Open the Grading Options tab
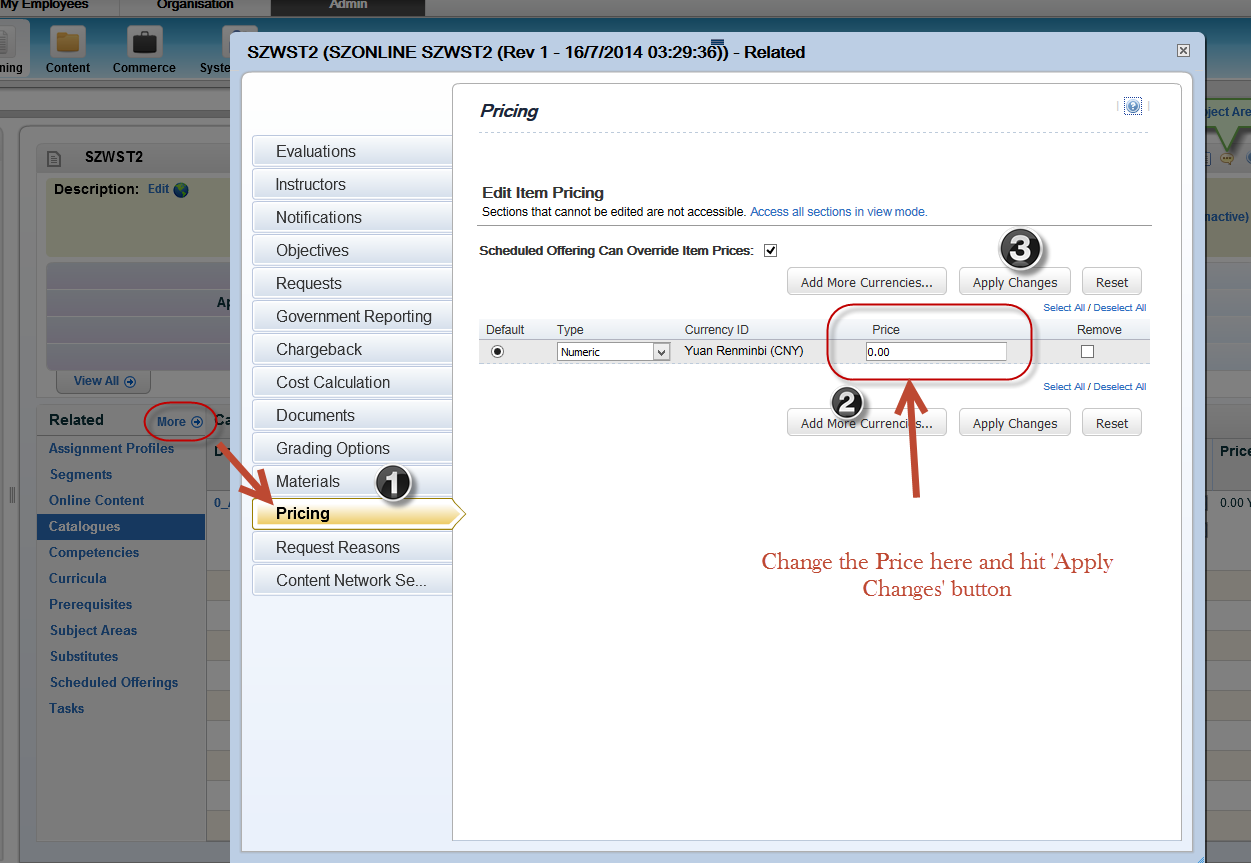This screenshot has width=1251, height=863. coord(352,448)
